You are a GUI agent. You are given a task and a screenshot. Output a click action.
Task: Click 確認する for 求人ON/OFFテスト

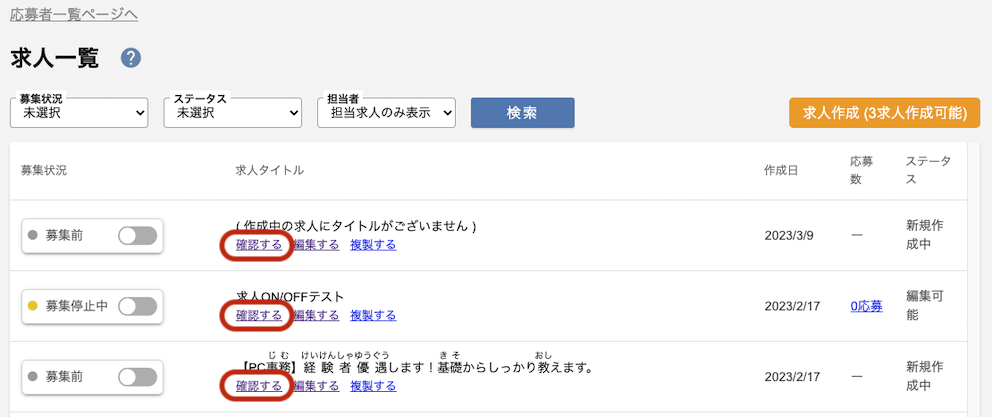[259, 315]
